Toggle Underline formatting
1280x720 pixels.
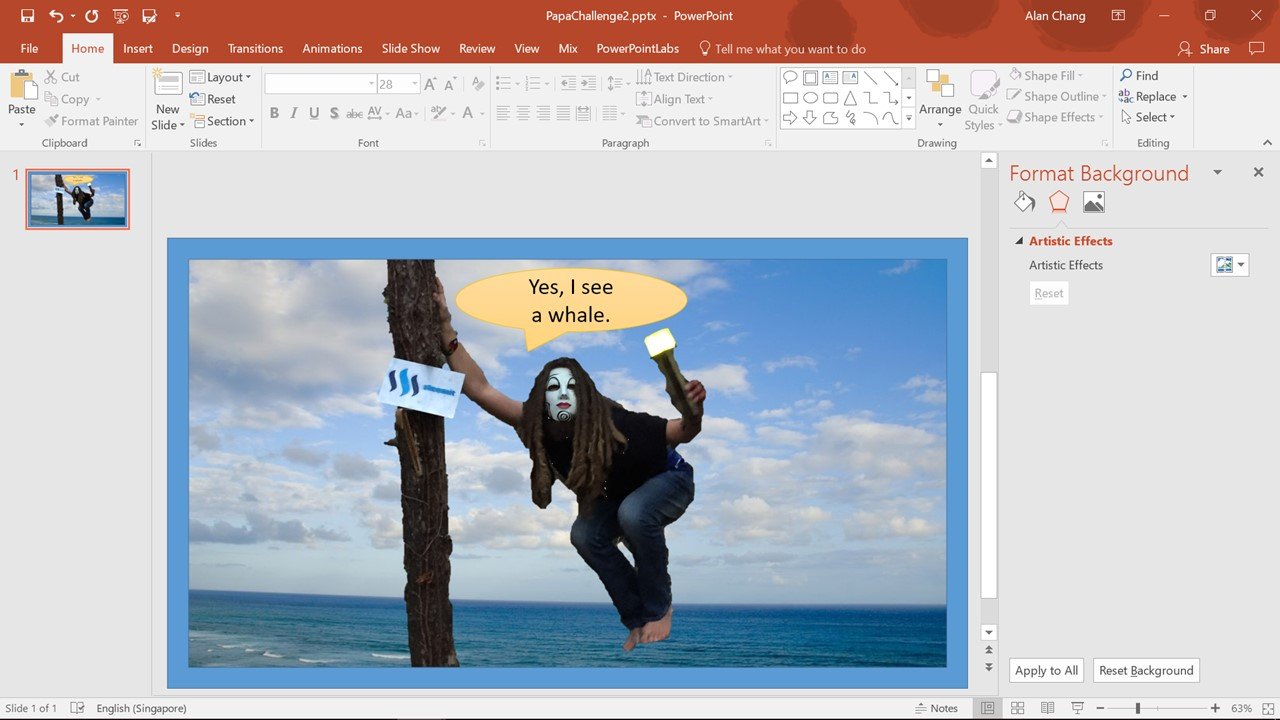[x=314, y=113]
